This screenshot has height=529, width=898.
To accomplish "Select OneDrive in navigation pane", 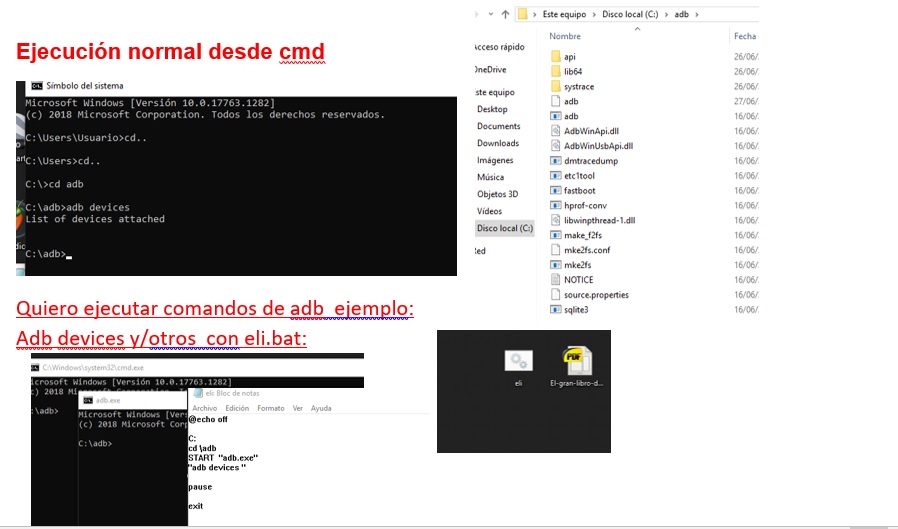I will coord(491,70).
